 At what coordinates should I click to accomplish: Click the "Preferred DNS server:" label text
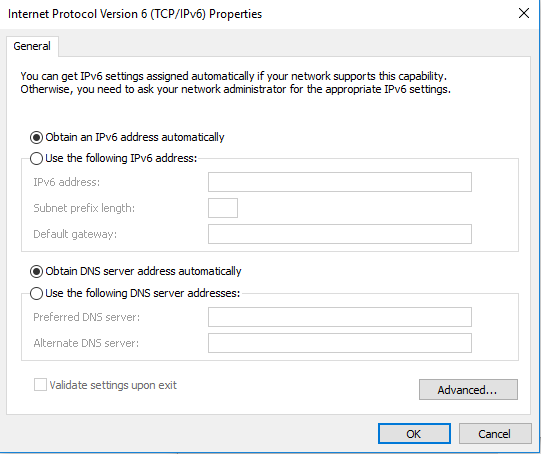[87, 317]
